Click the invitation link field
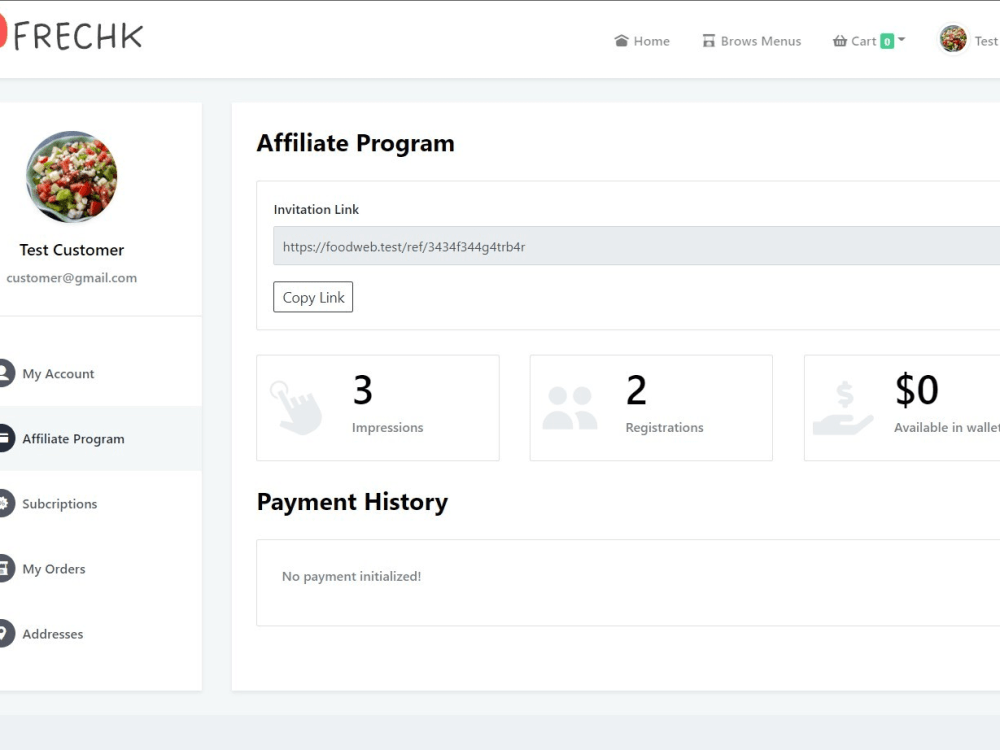The image size is (1000, 750). [x=636, y=246]
